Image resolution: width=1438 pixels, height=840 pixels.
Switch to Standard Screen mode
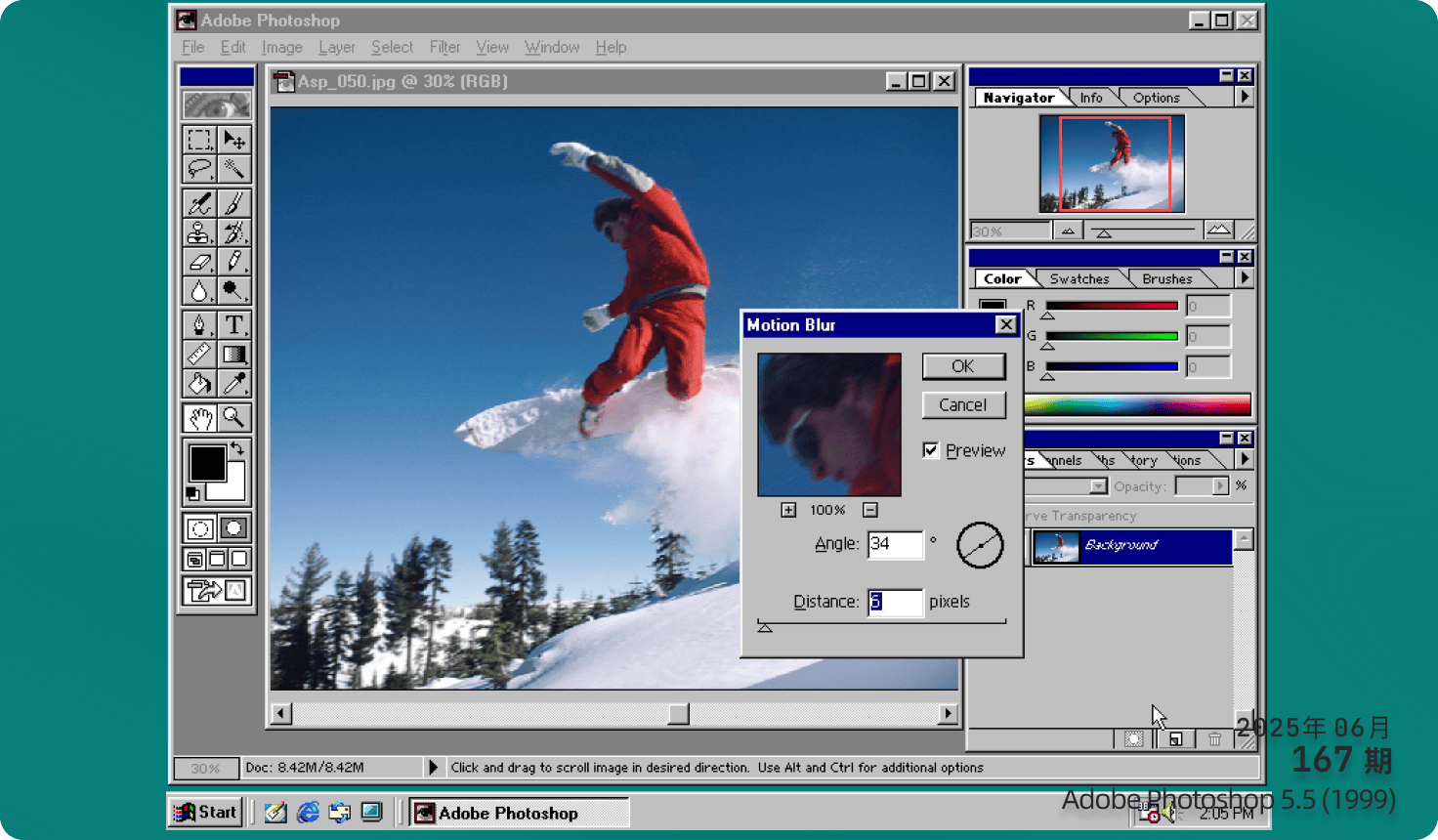(x=194, y=560)
